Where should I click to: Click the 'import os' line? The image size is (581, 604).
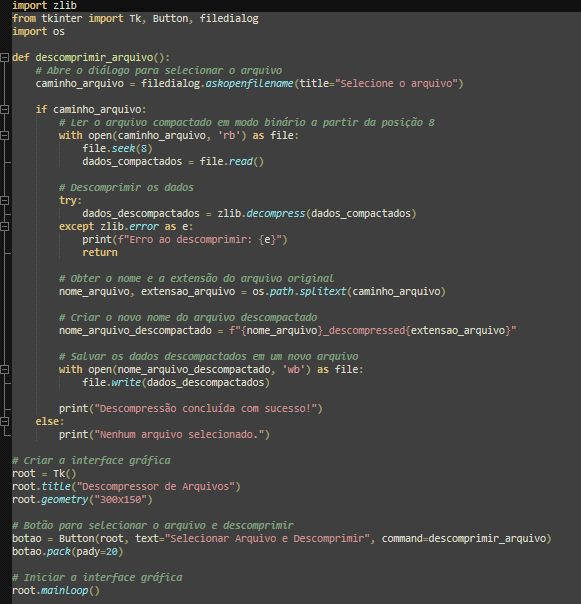[x=38, y=32]
